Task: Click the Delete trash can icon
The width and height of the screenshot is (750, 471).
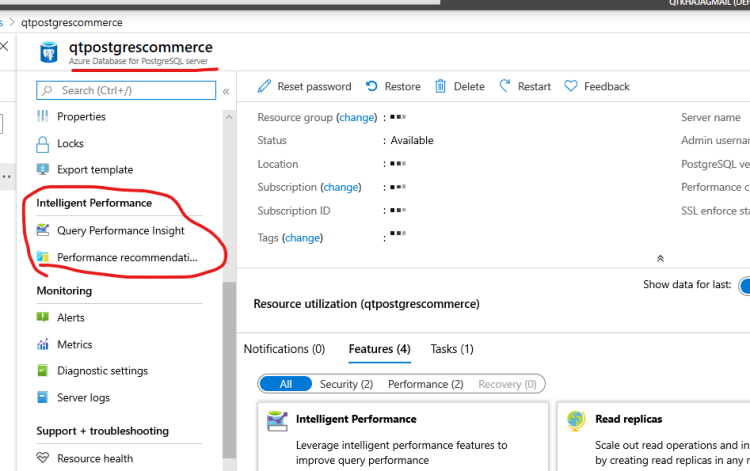Action: (x=441, y=86)
